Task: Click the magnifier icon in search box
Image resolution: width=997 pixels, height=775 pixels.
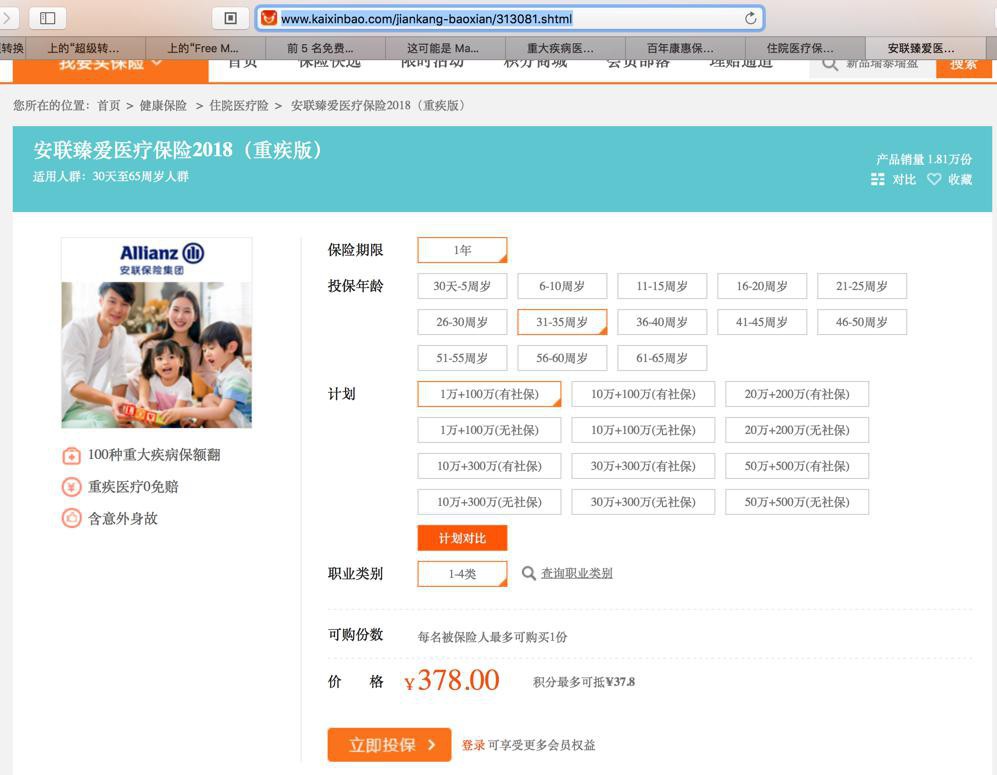Action: point(829,64)
